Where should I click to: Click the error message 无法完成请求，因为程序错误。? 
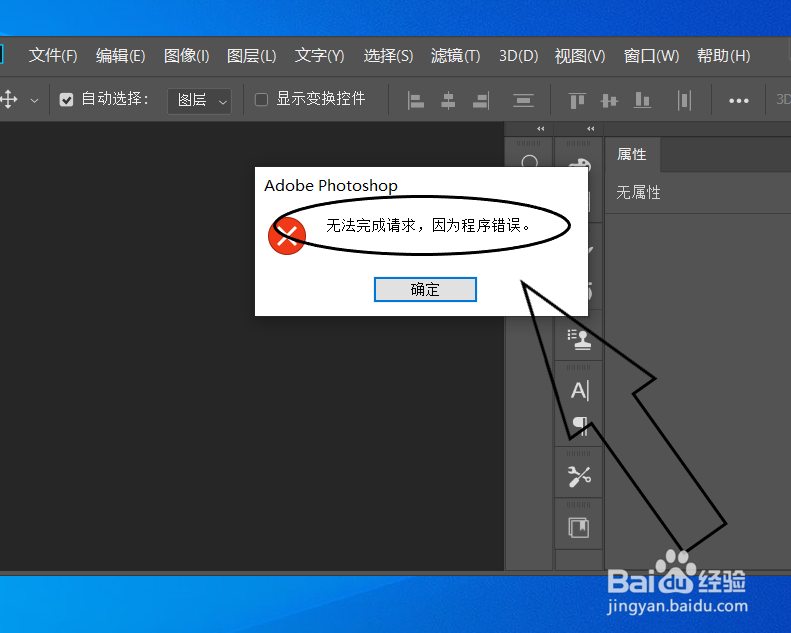(428, 225)
